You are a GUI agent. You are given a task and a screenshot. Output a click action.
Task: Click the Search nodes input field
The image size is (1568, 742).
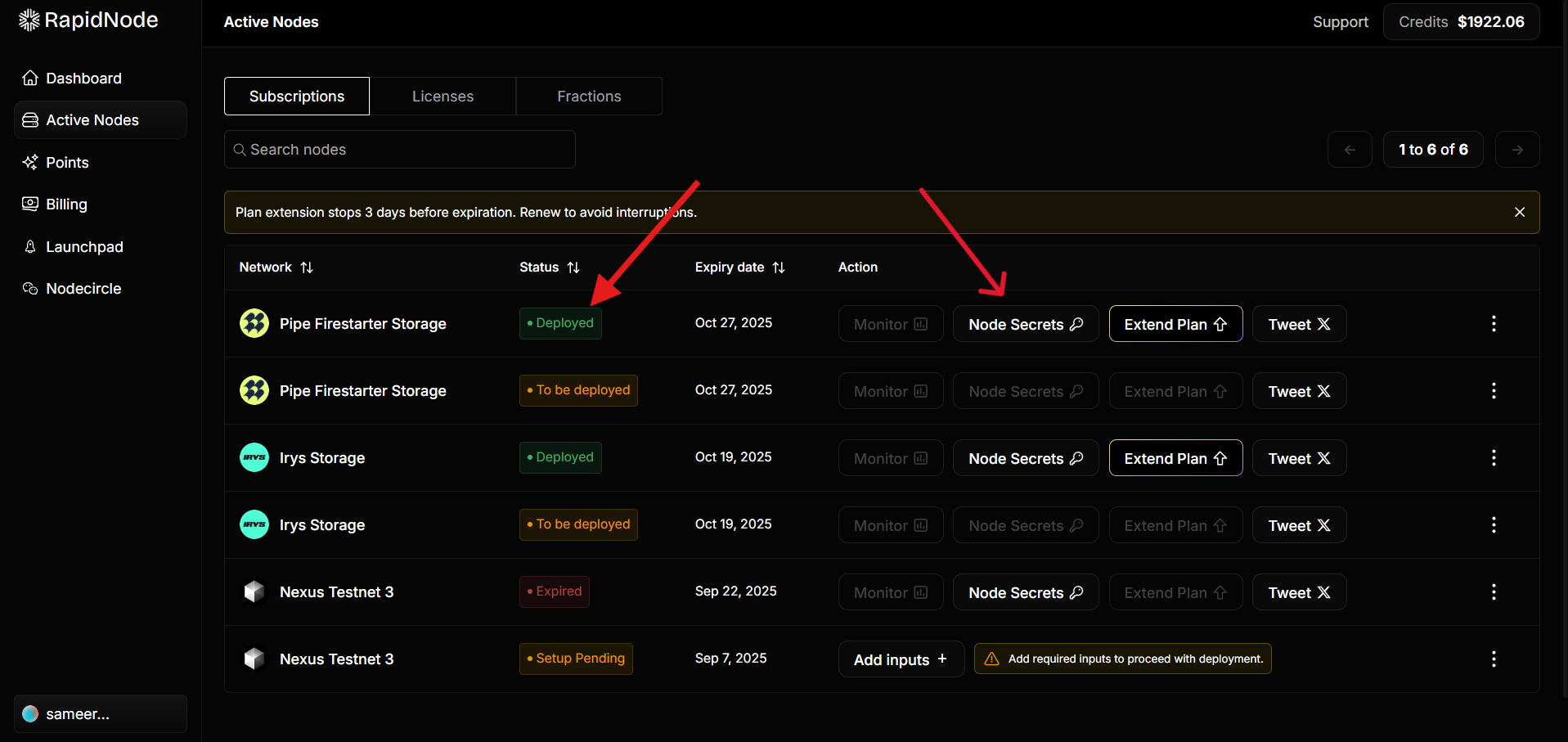click(401, 150)
